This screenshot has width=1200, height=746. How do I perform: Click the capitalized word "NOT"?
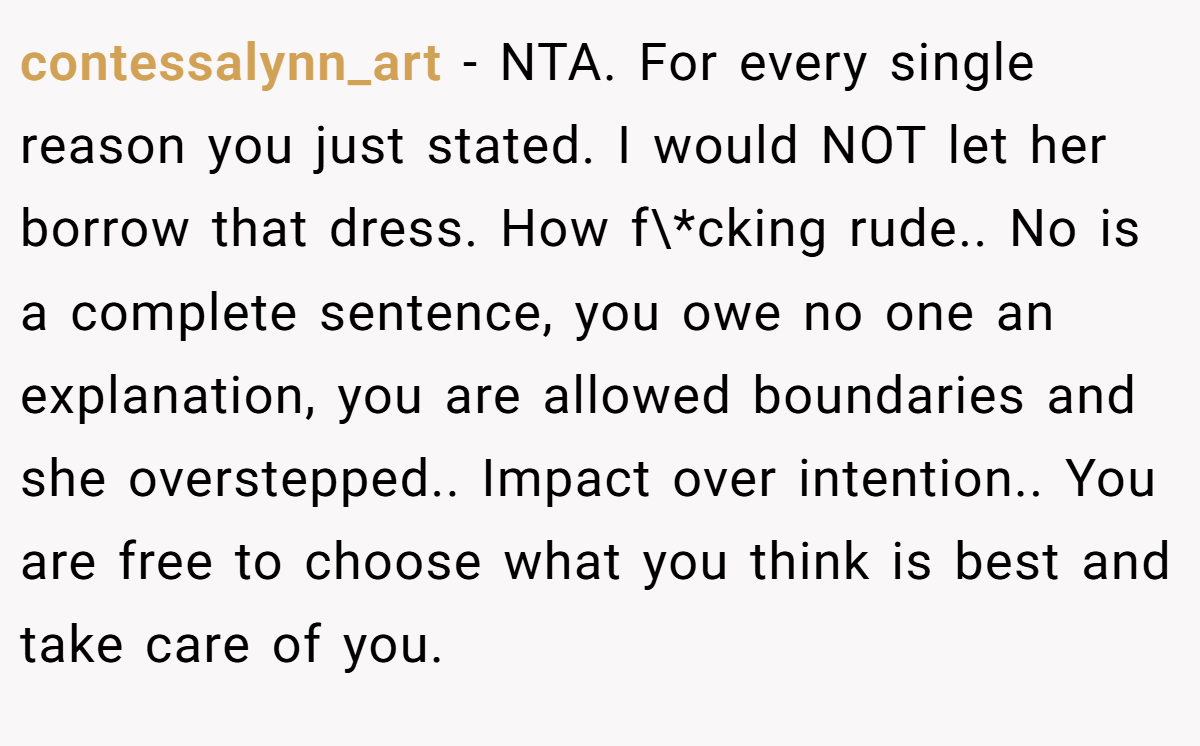click(873, 147)
